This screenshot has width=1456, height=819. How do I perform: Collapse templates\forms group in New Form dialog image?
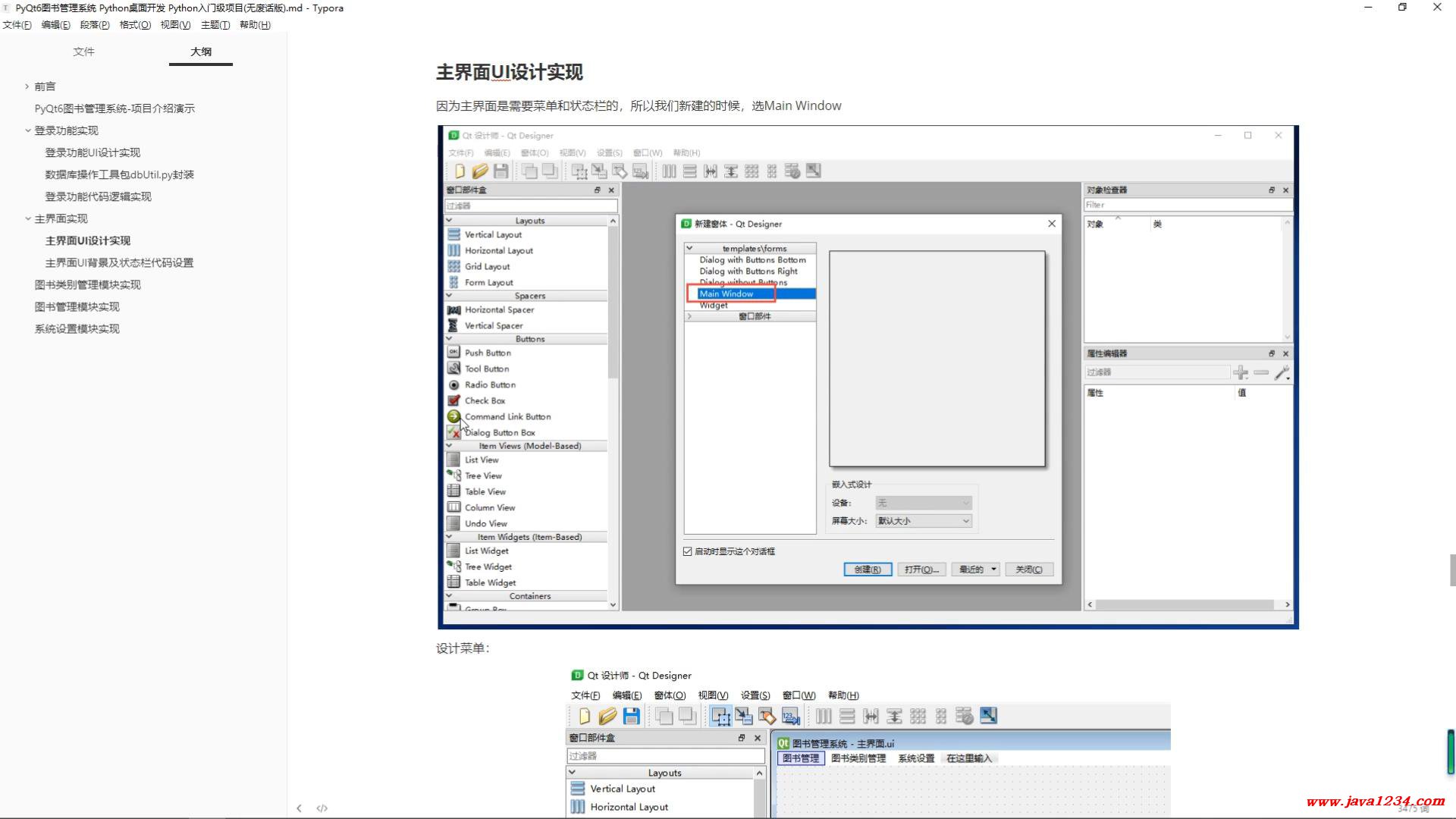tap(689, 248)
